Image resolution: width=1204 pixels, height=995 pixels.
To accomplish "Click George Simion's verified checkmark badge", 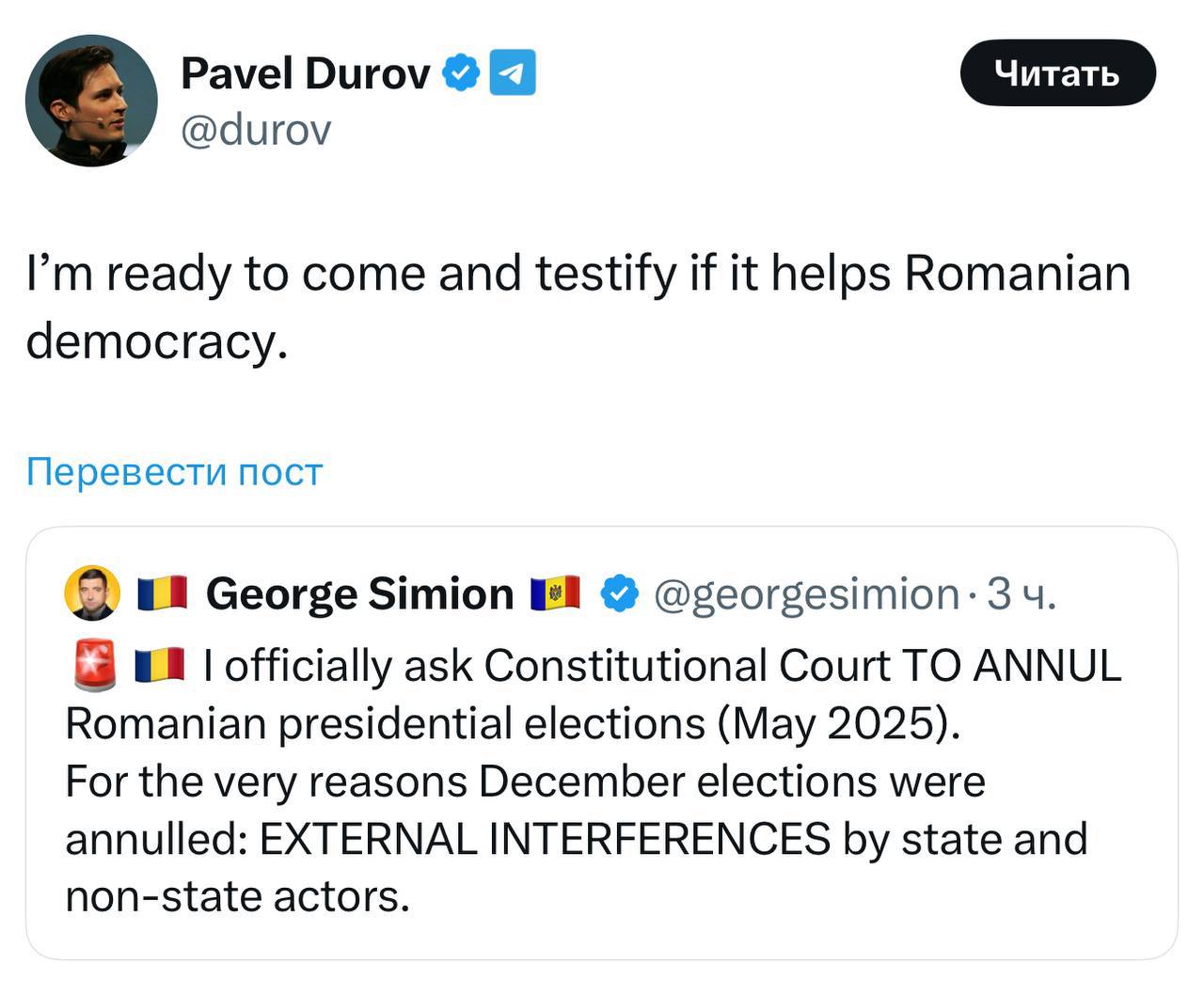I will pyautogui.click(x=619, y=593).
